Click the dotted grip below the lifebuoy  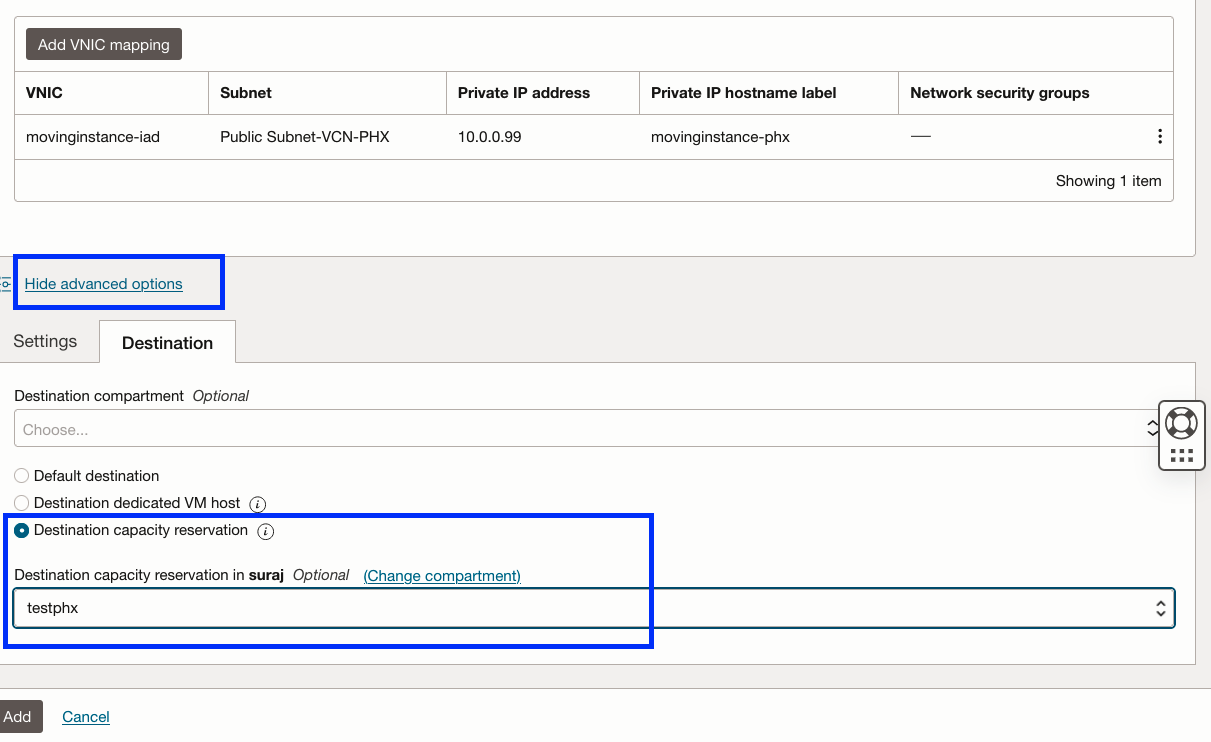coord(1181,455)
